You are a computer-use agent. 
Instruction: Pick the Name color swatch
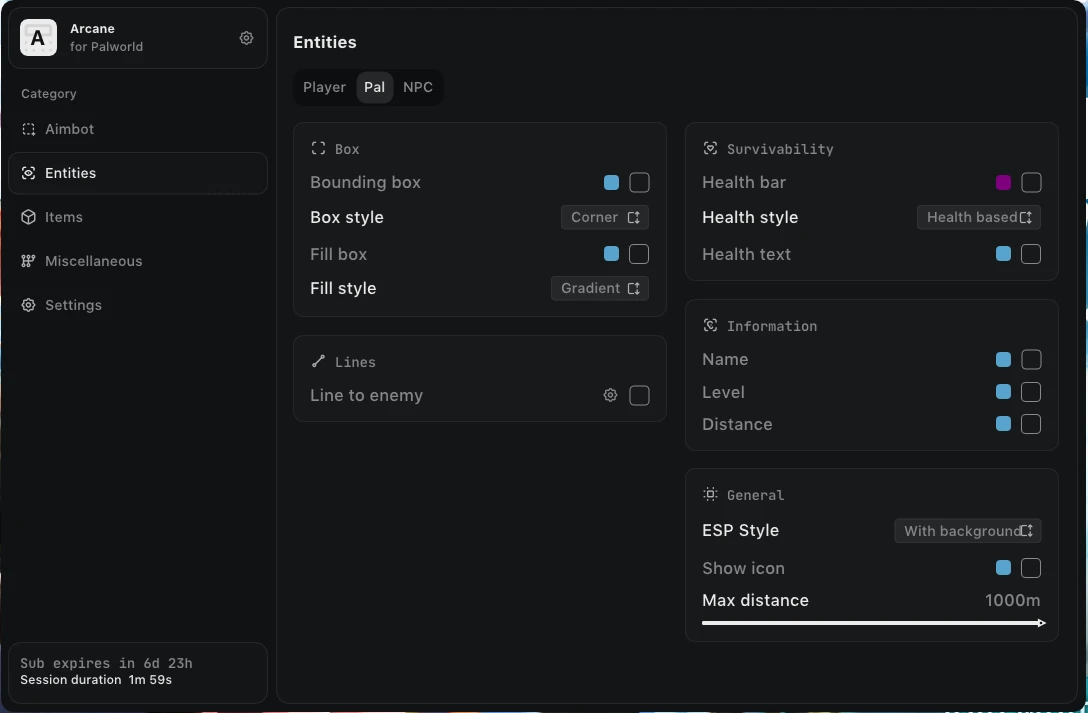click(1003, 359)
